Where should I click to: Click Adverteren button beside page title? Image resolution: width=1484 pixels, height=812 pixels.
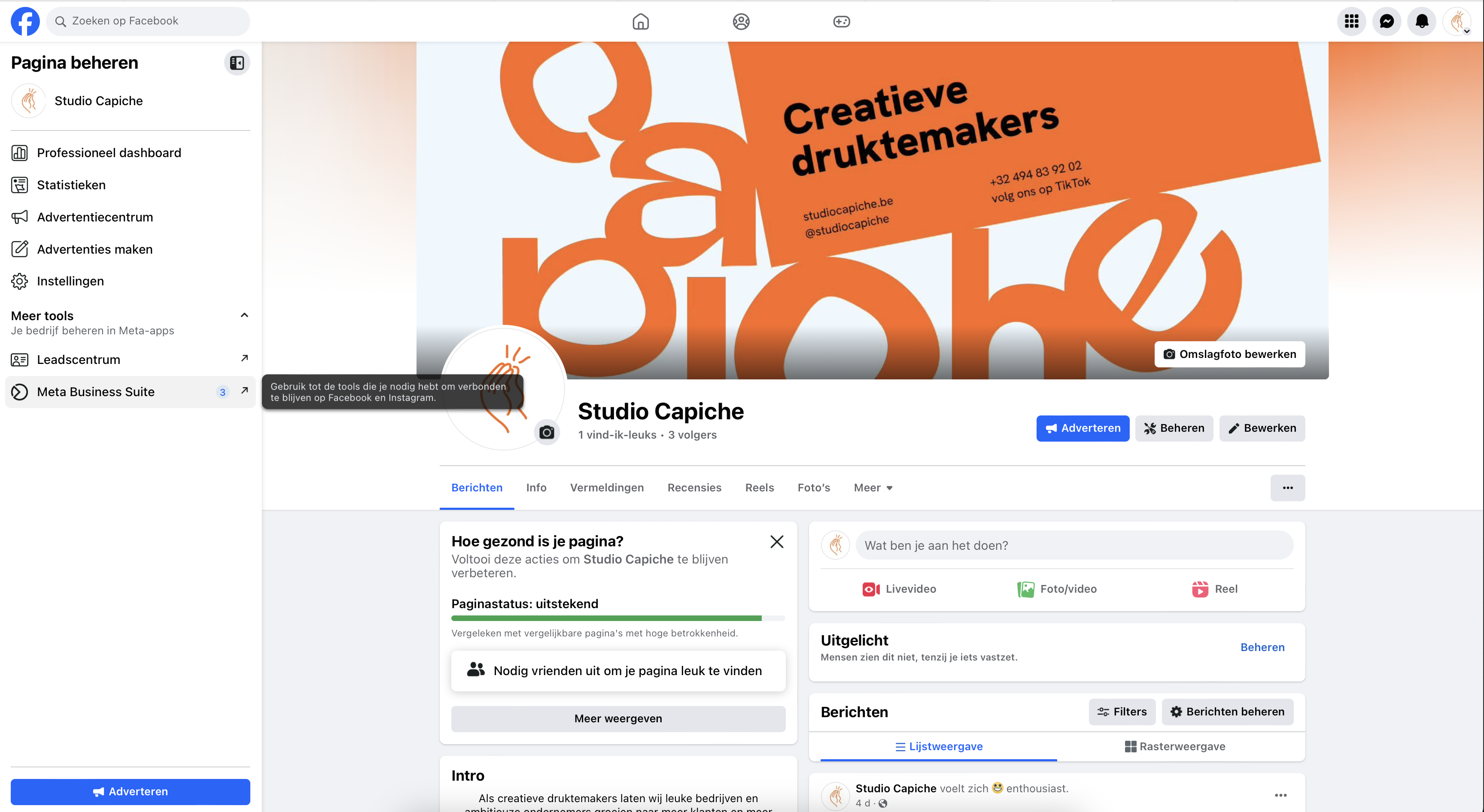(1083, 428)
